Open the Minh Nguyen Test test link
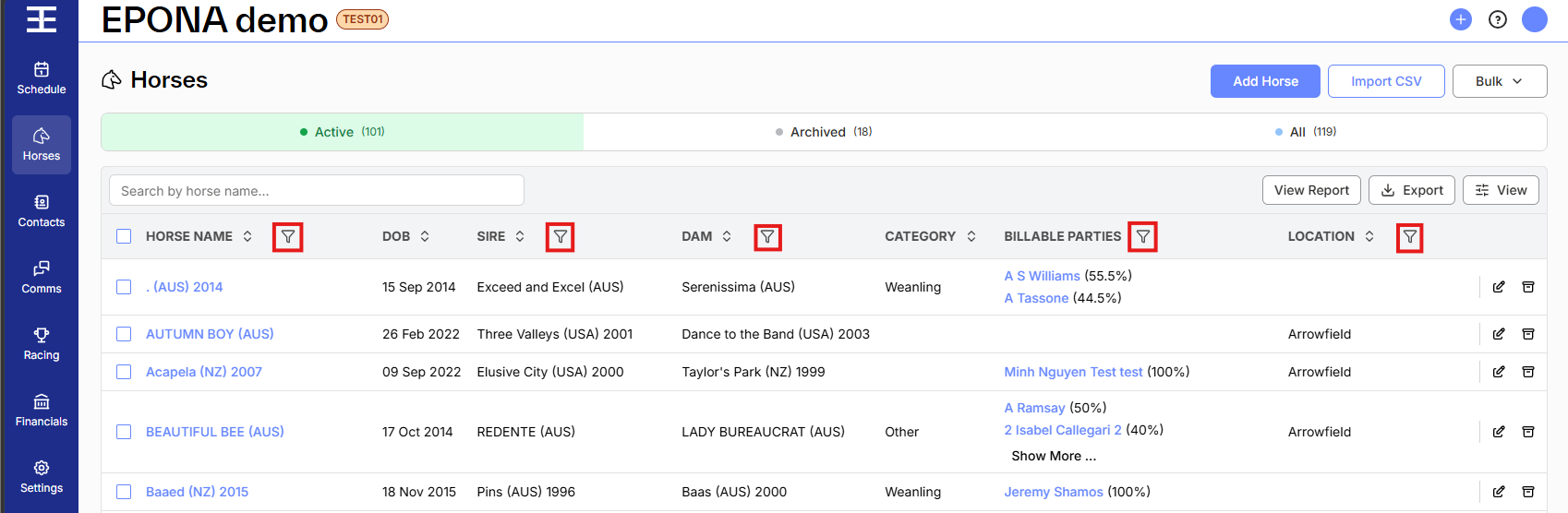The width and height of the screenshot is (1568, 513). (1073, 372)
